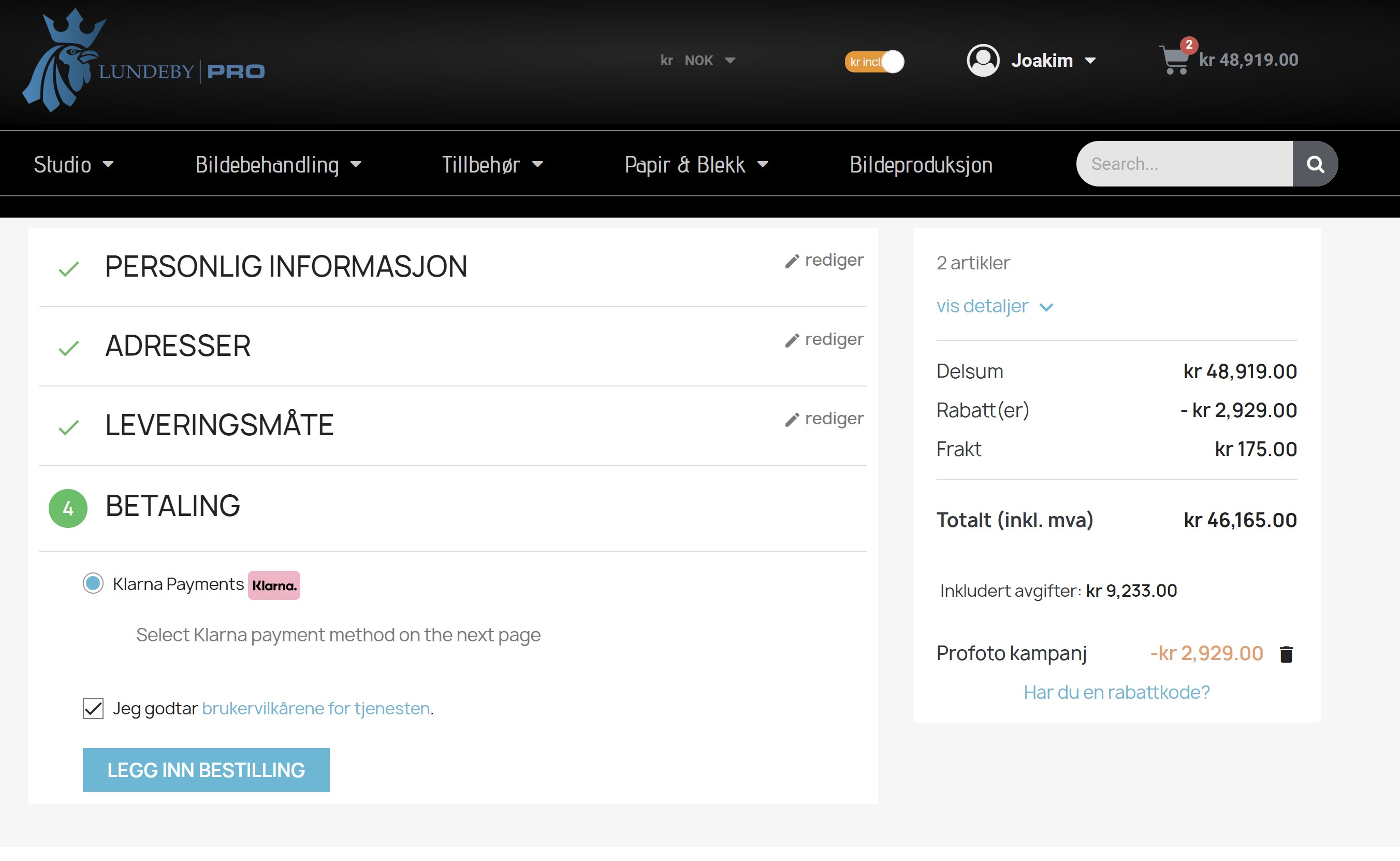Click pencil icon to edit Adresser
This screenshot has height=861, width=1400.
click(x=792, y=340)
